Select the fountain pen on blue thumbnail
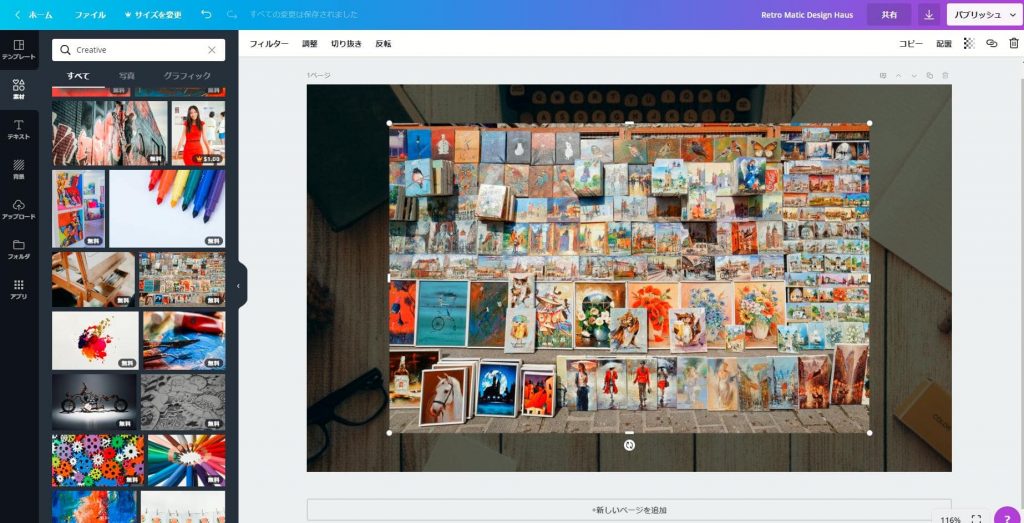Screen dimensions: 1024x523 coord(184,340)
